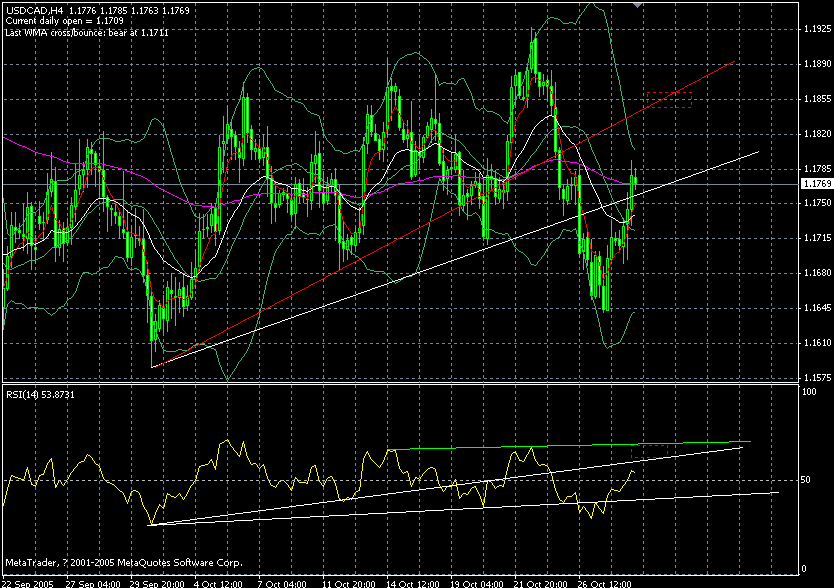The height and width of the screenshot is (588, 834).
Task: Click the '27 Sep 04:00' time label
Action: [x=93, y=584]
